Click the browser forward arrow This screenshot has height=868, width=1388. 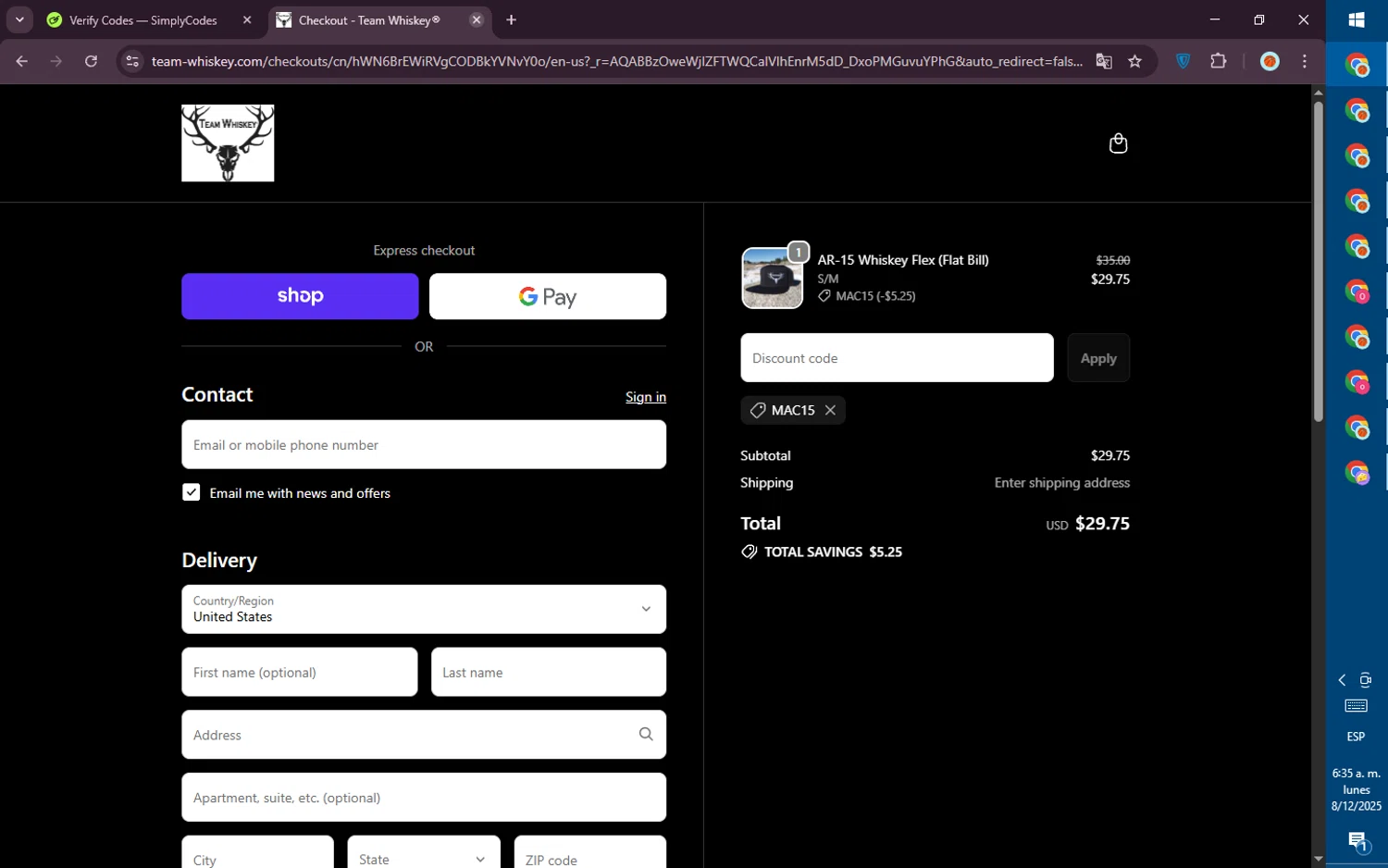point(56,61)
